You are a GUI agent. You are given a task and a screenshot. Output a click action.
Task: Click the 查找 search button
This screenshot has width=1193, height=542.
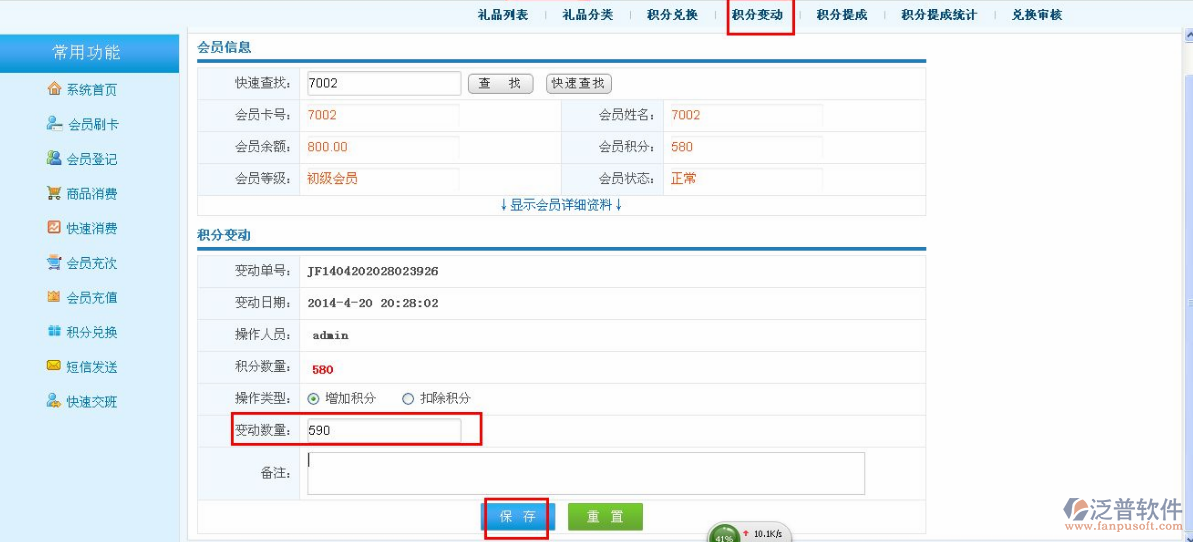tap(500, 84)
